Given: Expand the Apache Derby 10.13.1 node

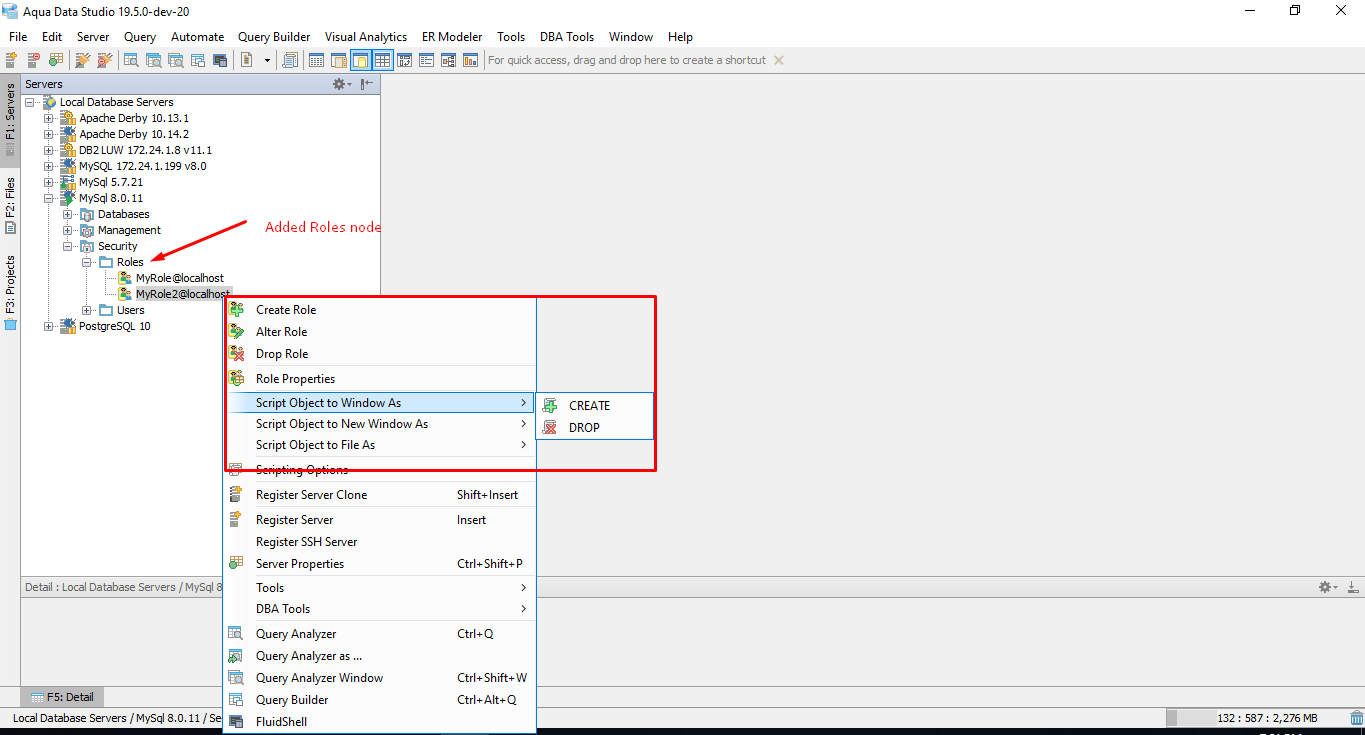Looking at the screenshot, I should [x=48, y=118].
